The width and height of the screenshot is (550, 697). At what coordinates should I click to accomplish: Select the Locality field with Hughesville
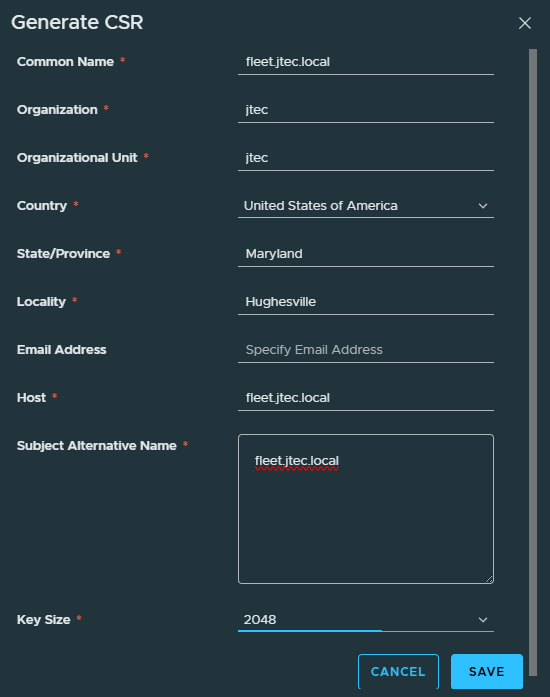[x=365, y=302]
